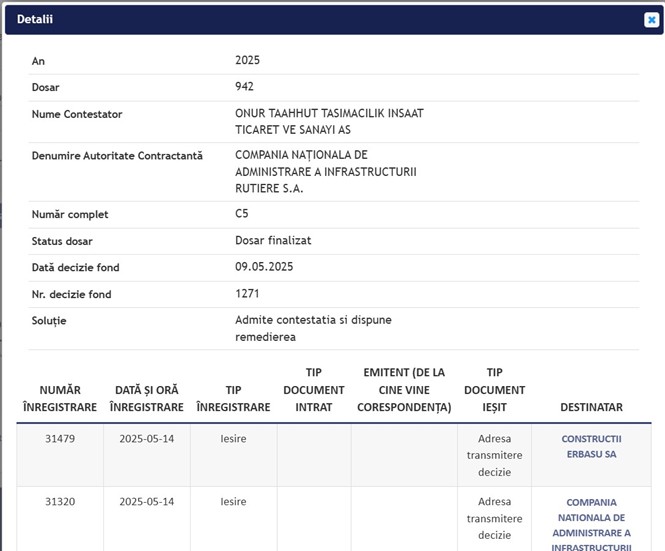665x551 pixels.
Task: Select registration number 31320
Action: point(60,501)
